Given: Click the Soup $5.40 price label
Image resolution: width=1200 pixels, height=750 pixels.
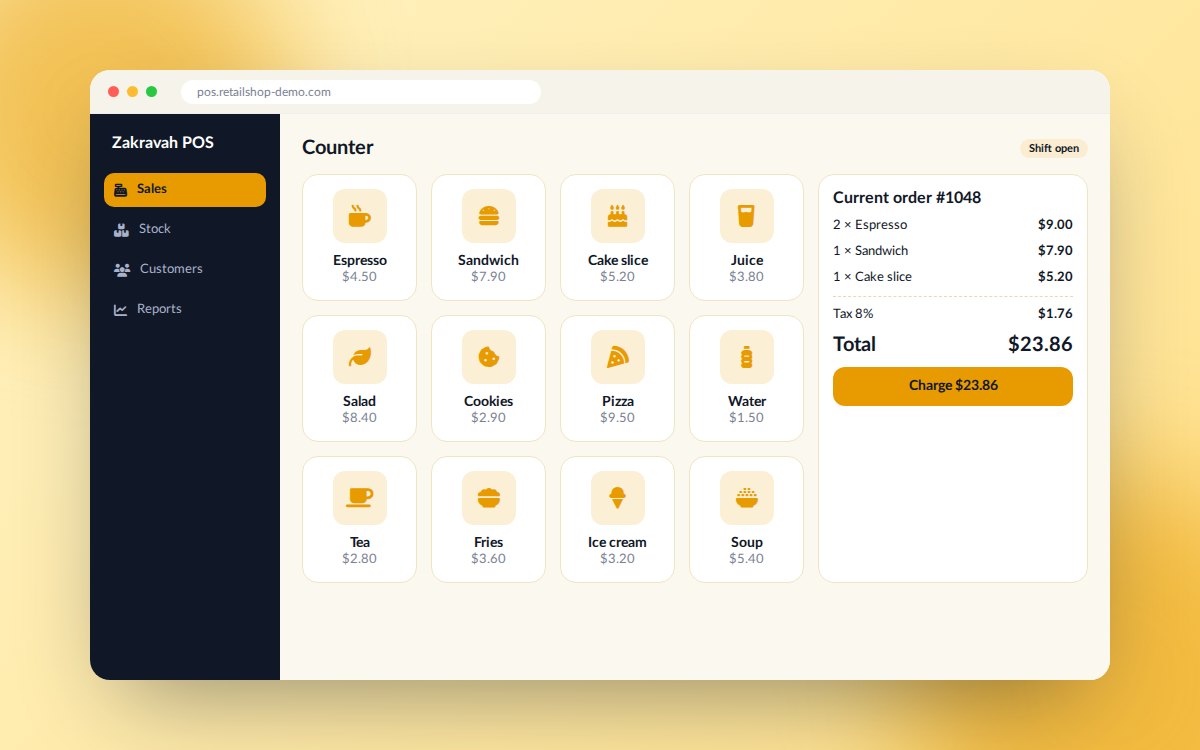Looking at the screenshot, I should pyautogui.click(x=747, y=558).
